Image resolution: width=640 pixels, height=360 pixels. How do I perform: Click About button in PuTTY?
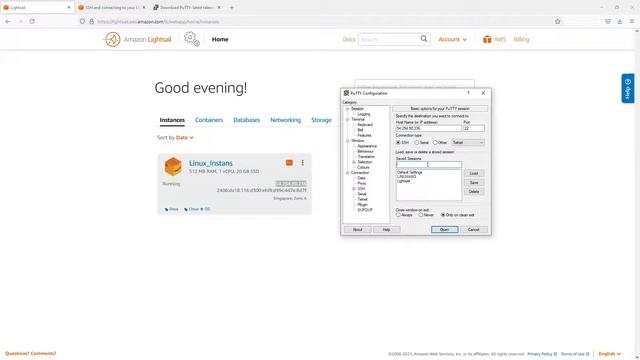click(x=358, y=229)
